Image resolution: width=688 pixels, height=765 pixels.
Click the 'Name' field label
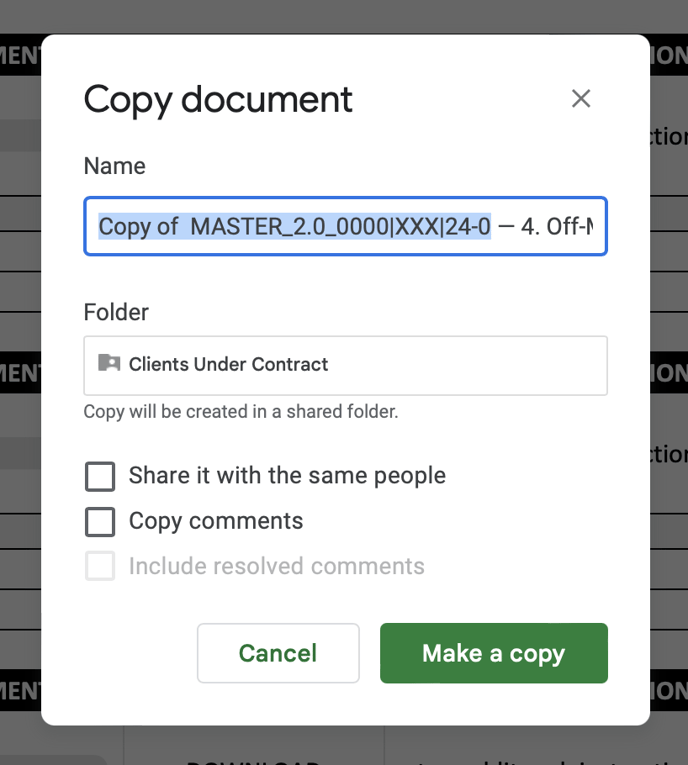[x=114, y=166]
